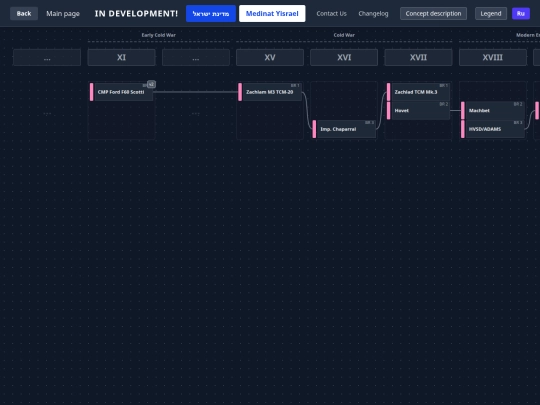The image size is (540, 405).
Task: Open the Imp. Chaparral vehicle card
Action: click(x=344, y=129)
